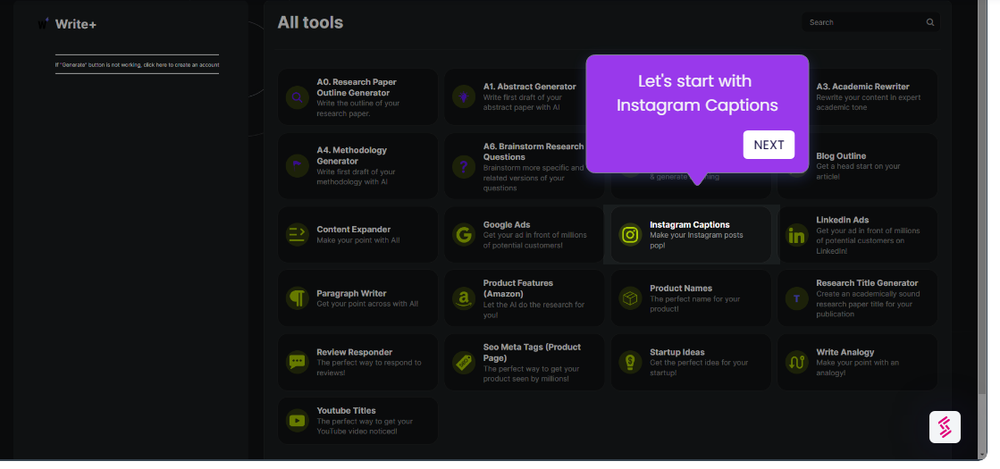The height and width of the screenshot is (469, 1000).
Task: Click the flag icon on A4. Methodology Generator
Action: [297, 166]
